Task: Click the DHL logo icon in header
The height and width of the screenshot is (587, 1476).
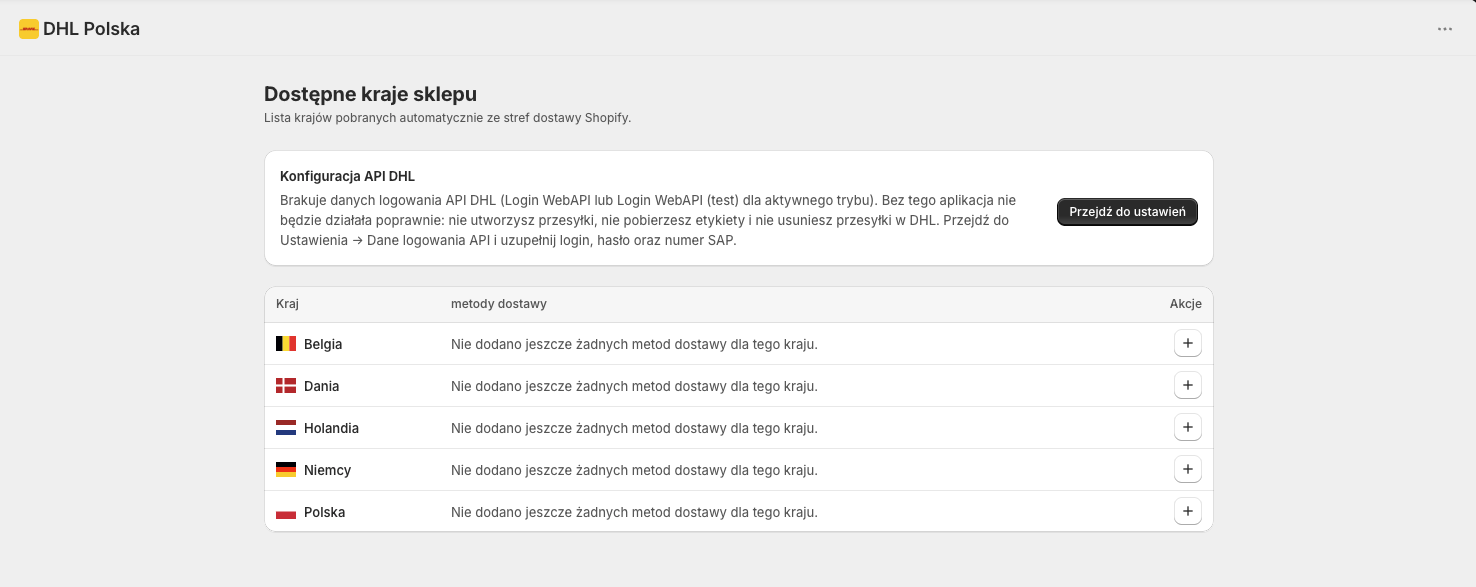Action: tap(29, 29)
